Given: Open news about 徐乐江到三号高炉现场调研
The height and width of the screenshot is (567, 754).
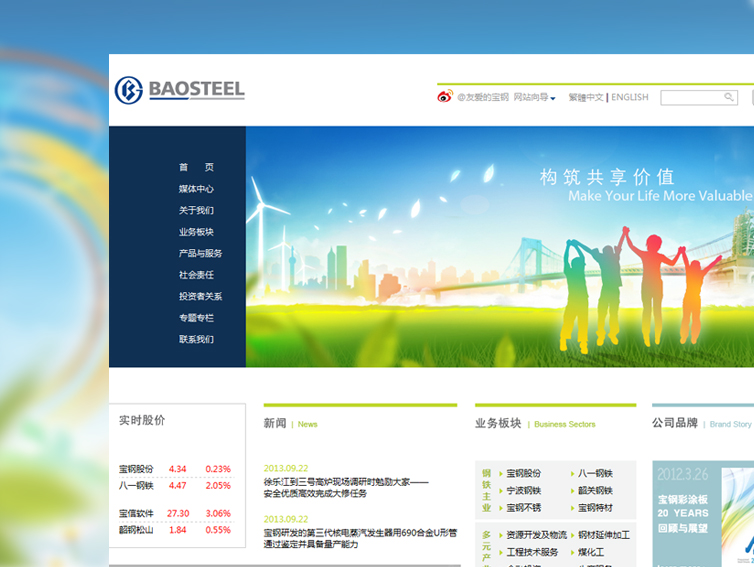Looking at the screenshot, I should pos(346,488).
